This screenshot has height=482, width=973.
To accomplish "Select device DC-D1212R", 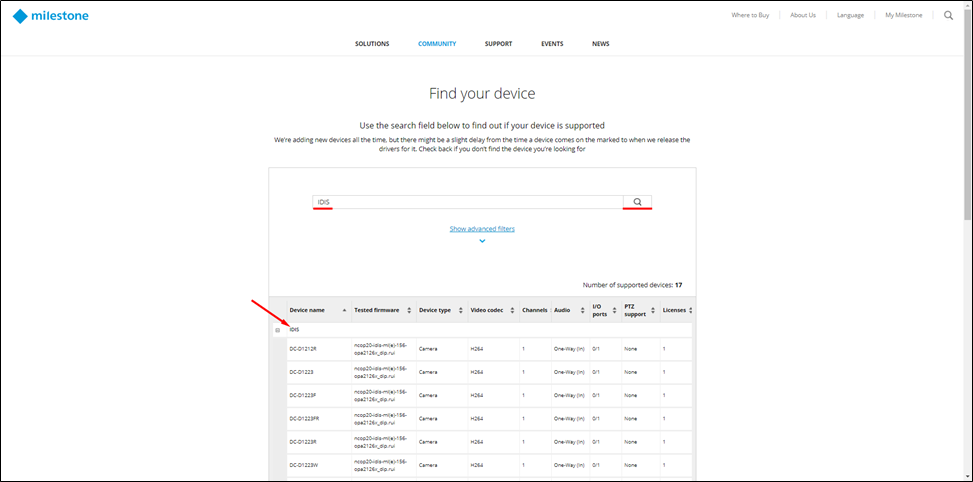I will coord(303,349).
